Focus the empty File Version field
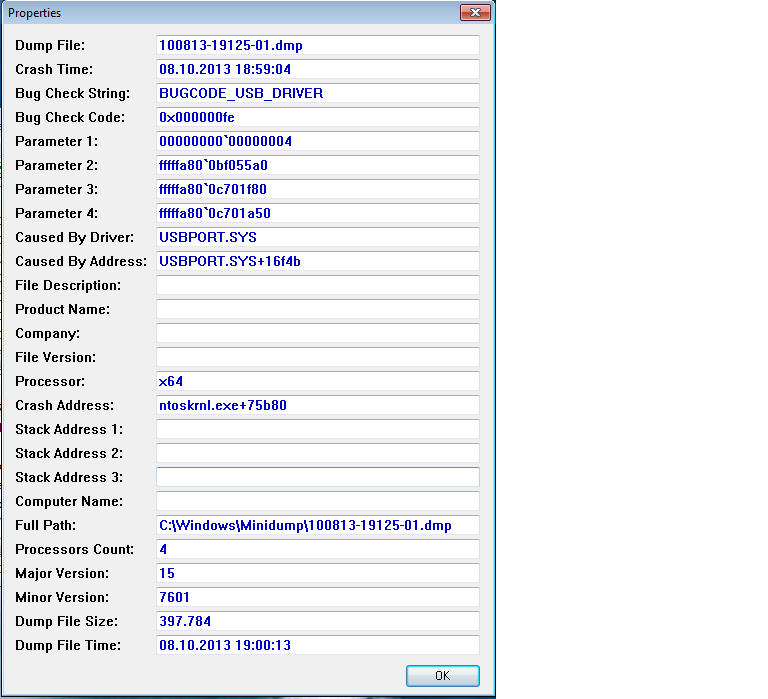This screenshot has width=768, height=699. coord(318,357)
